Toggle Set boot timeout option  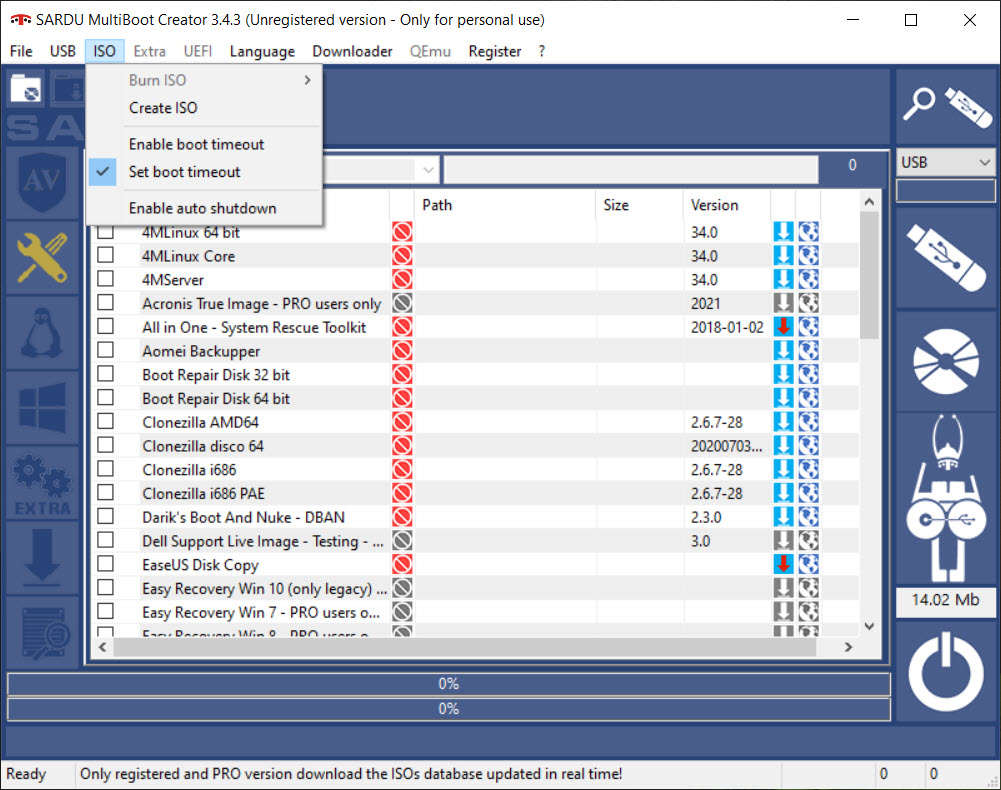point(204,172)
